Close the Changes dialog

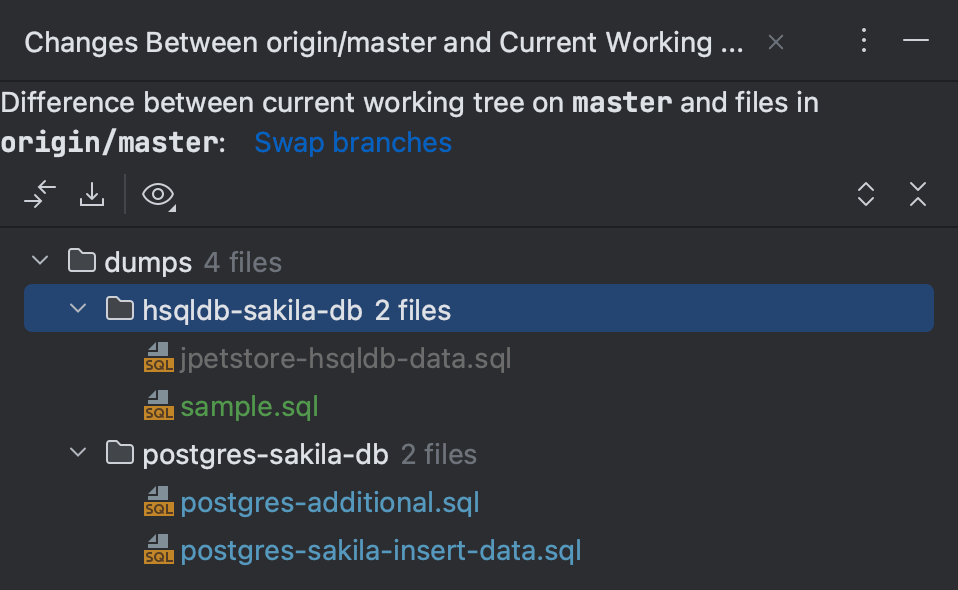point(775,42)
